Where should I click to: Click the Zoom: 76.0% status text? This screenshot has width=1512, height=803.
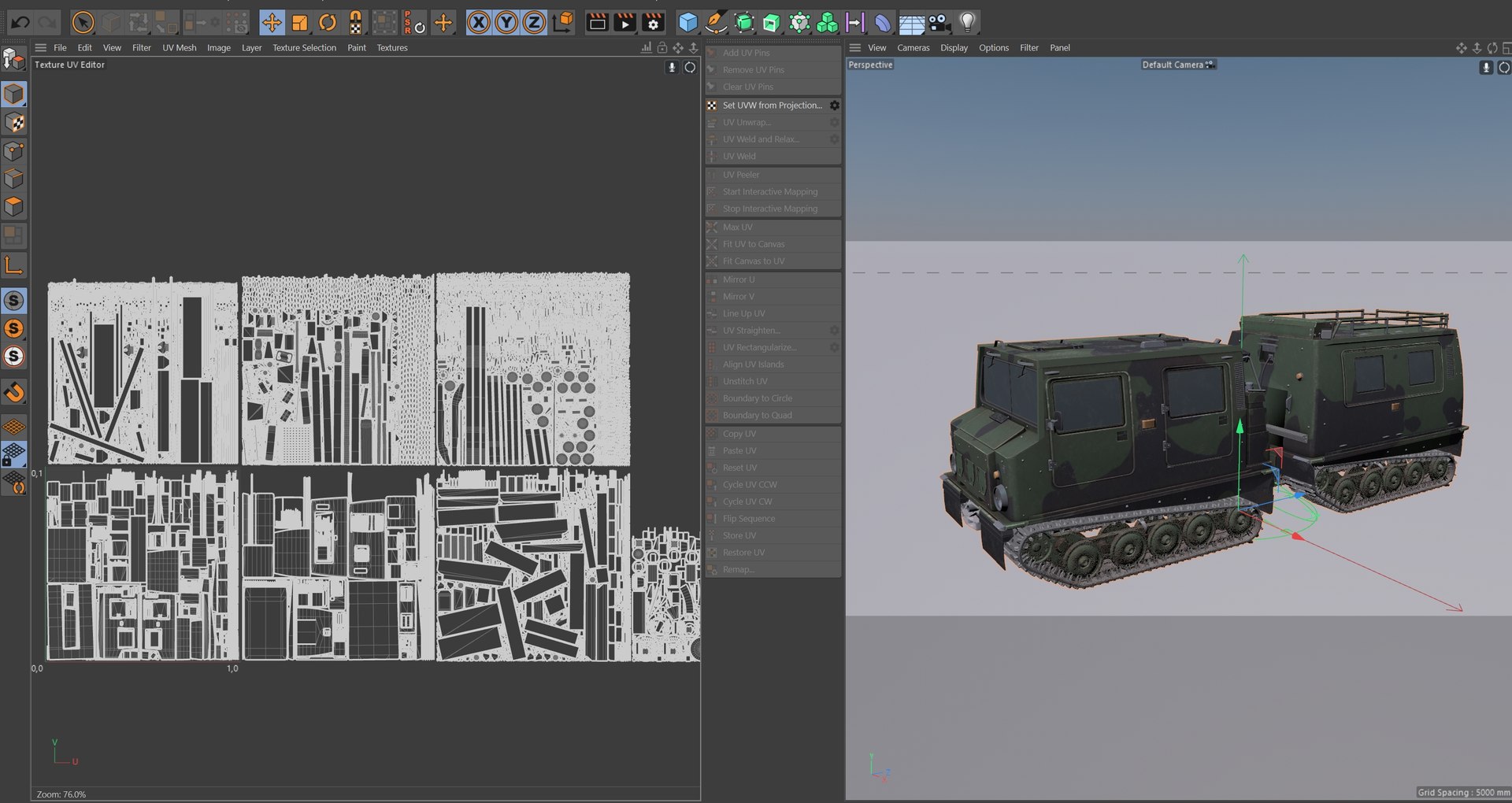tap(61, 794)
